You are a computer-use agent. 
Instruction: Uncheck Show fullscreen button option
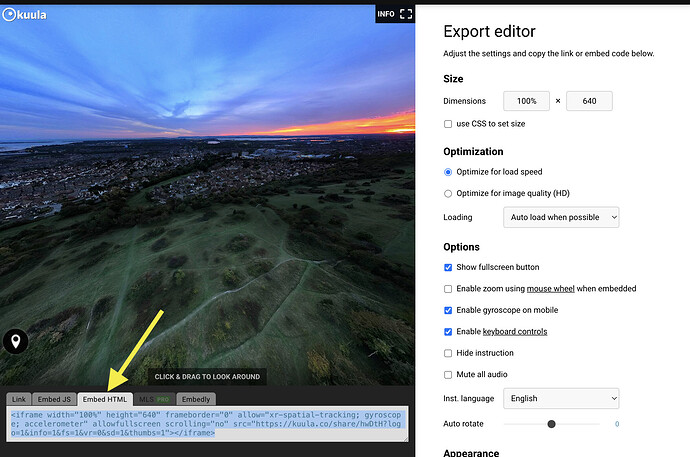(448, 267)
